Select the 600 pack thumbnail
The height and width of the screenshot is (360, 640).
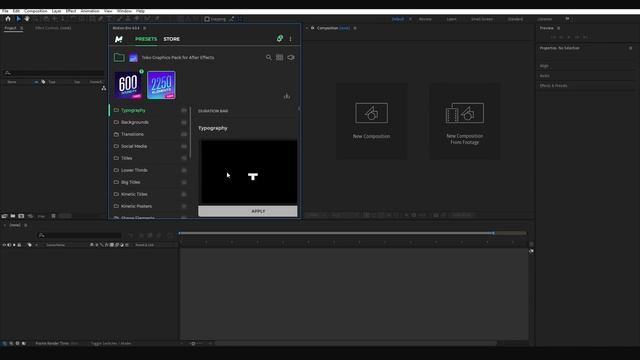(x=128, y=85)
